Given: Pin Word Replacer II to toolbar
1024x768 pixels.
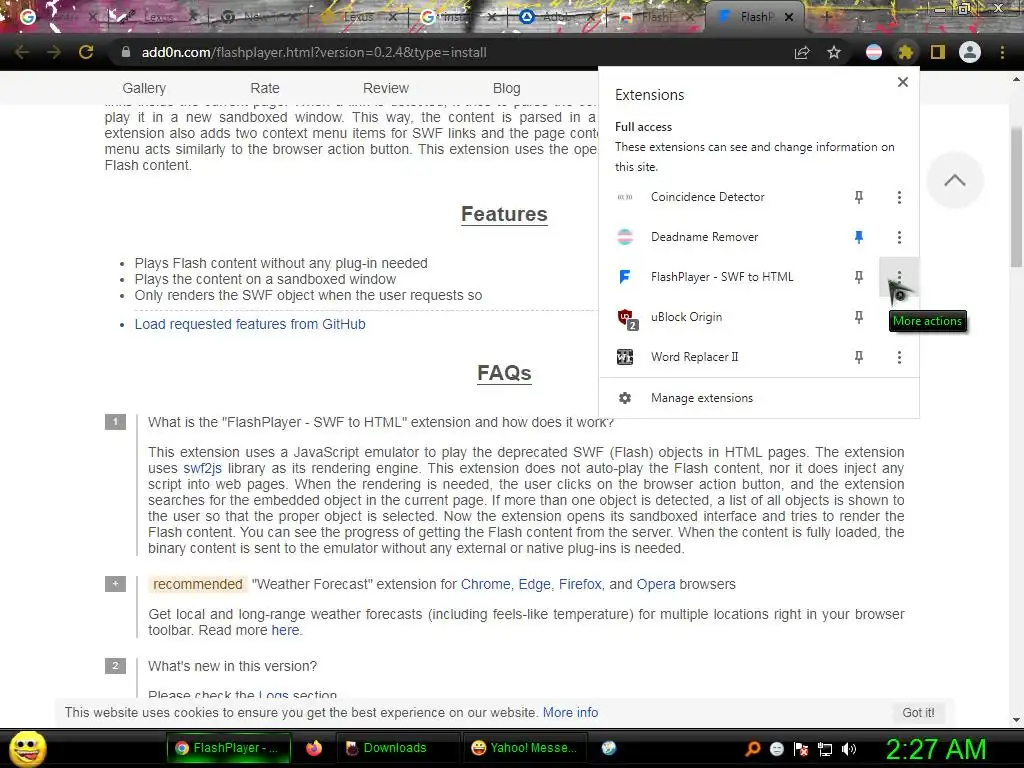Looking at the screenshot, I should pyautogui.click(x=859, y=357).
